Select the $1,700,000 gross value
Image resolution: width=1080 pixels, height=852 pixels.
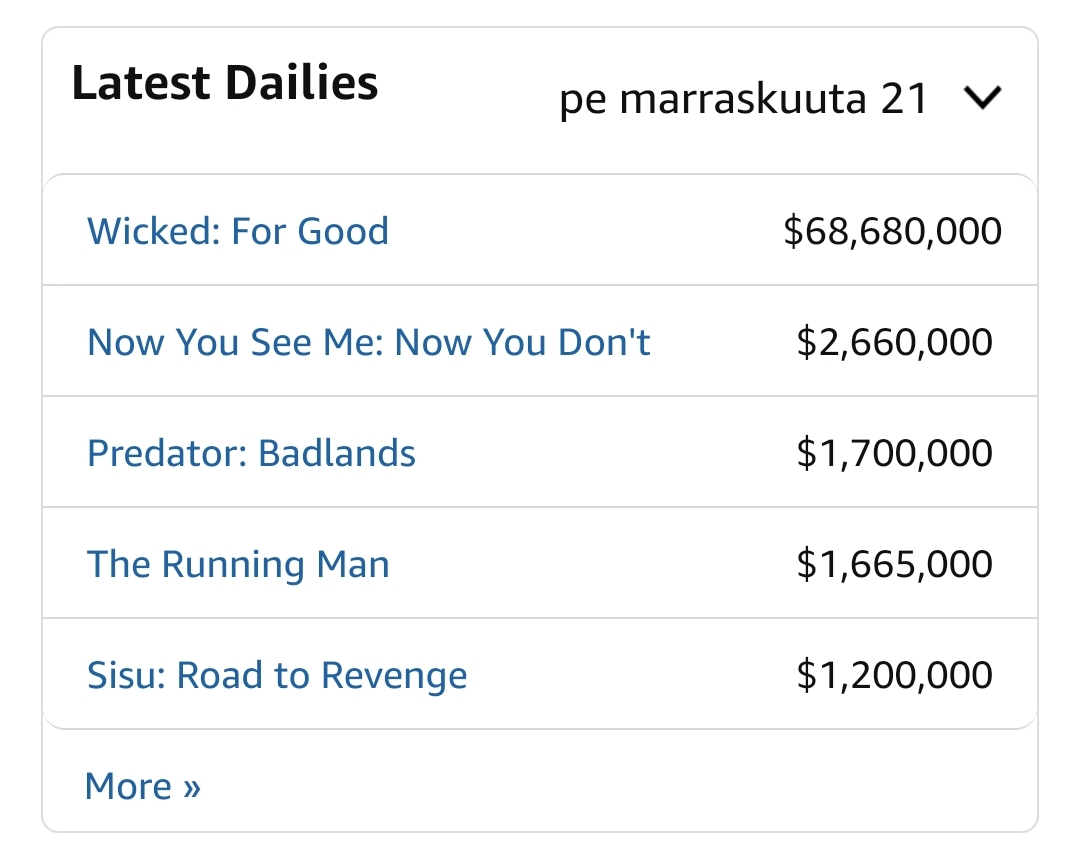[x=894, y=453]
